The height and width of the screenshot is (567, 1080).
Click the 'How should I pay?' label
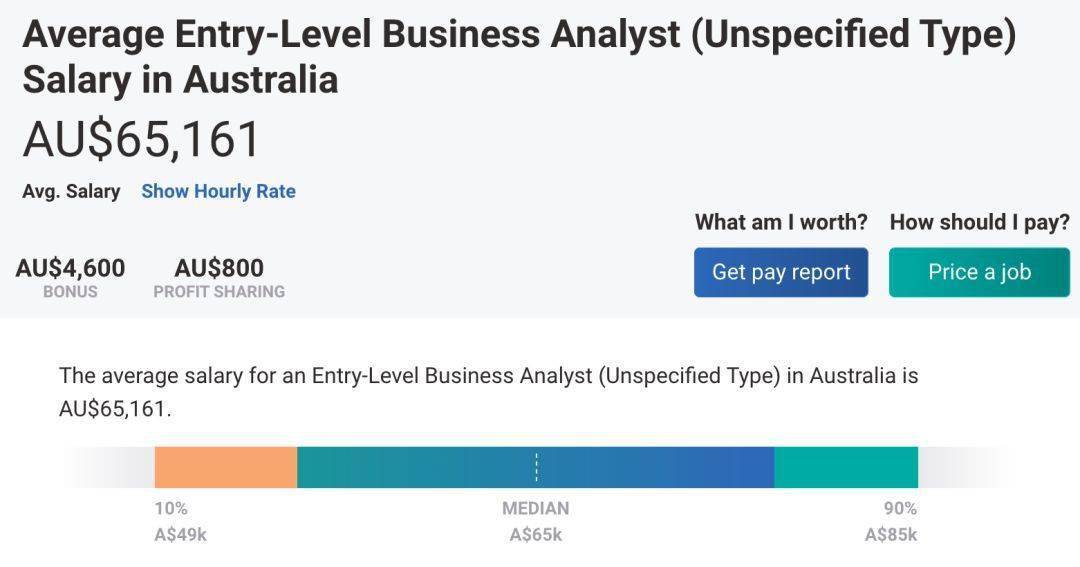(979, 222)
